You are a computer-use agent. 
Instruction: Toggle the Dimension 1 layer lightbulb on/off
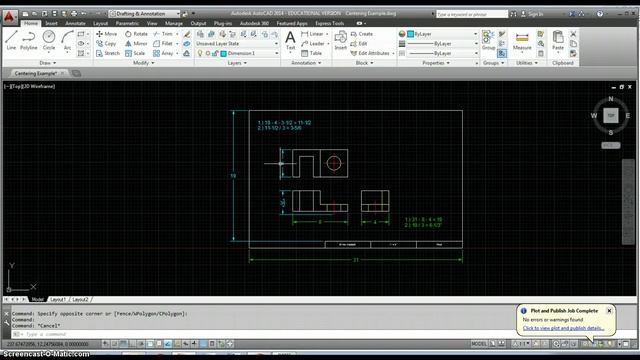200,53
